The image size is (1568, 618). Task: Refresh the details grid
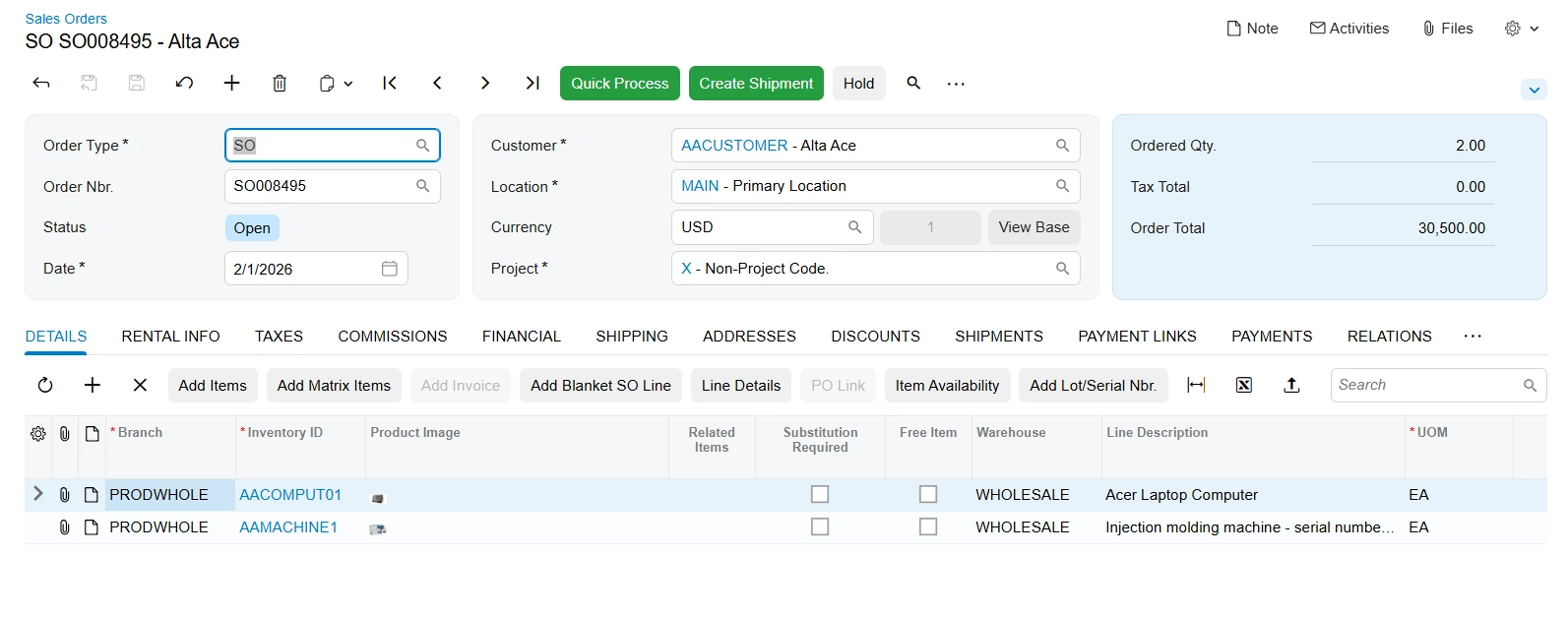(x=45, y=386)
